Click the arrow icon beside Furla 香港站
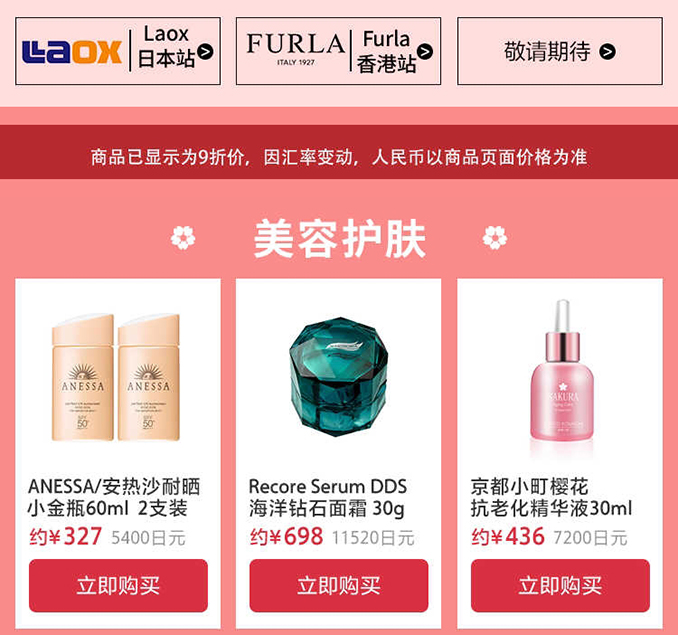 (x=425, y=51)
